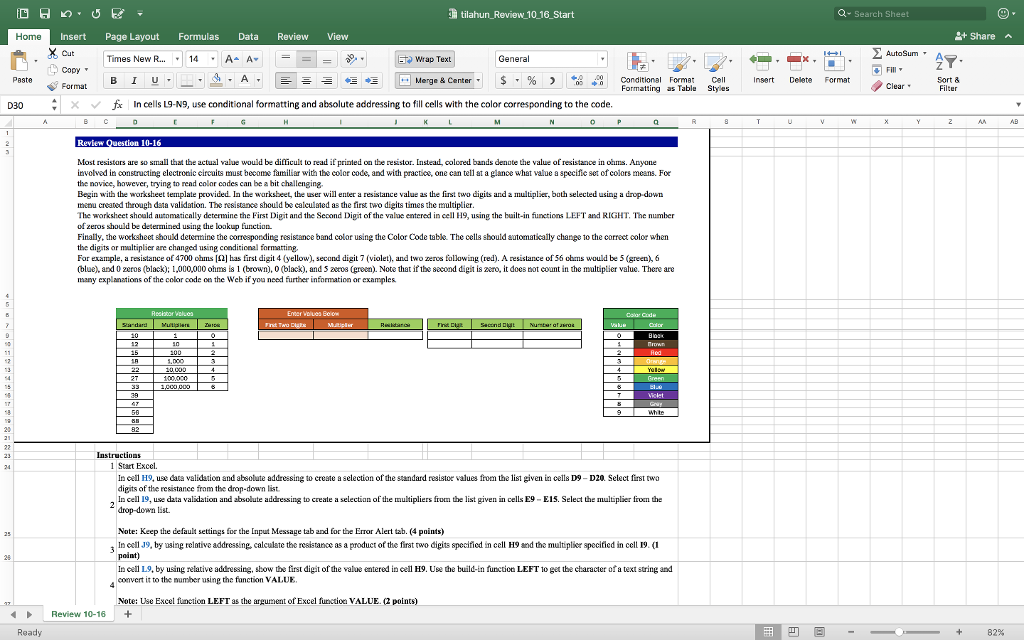
Task: Click the Decrease Decimal icon
Action: 598,80
